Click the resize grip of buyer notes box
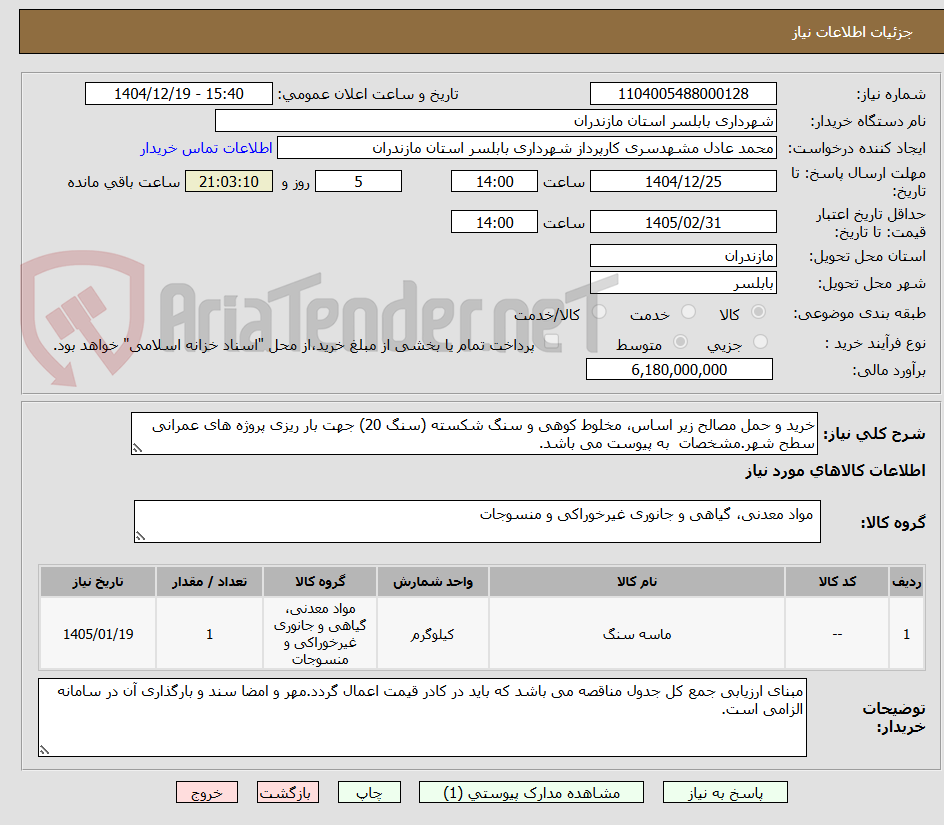 (x=45, y=750)
